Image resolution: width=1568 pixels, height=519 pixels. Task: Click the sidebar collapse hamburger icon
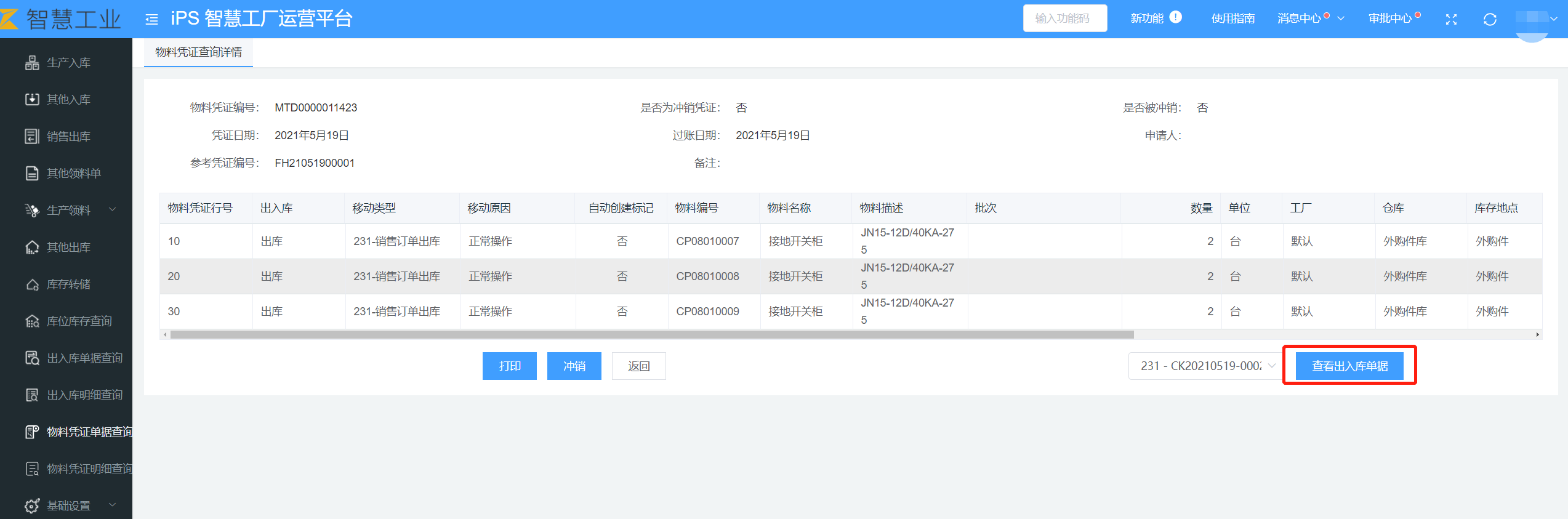[x=151, y=20]
